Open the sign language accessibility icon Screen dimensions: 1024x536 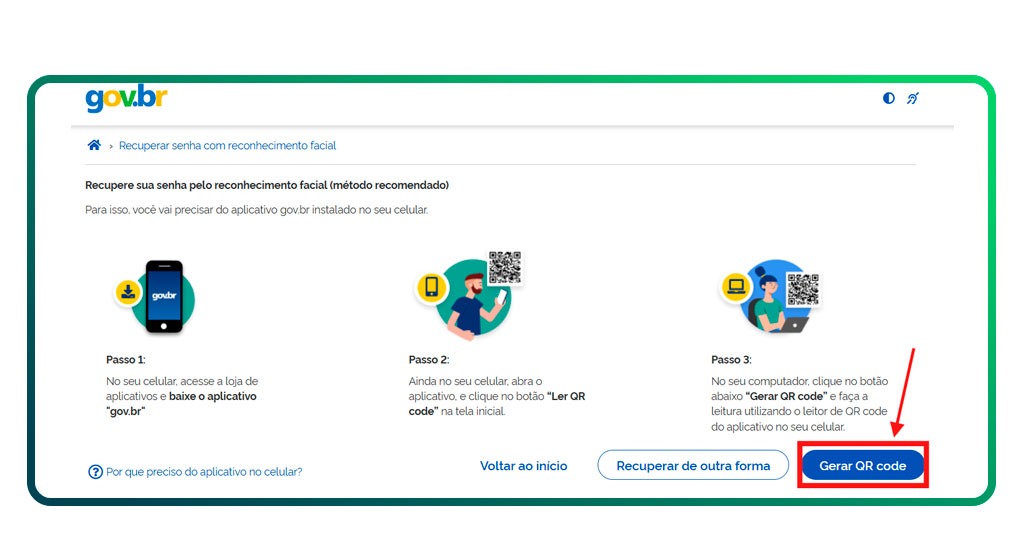(x=912, y=98)
